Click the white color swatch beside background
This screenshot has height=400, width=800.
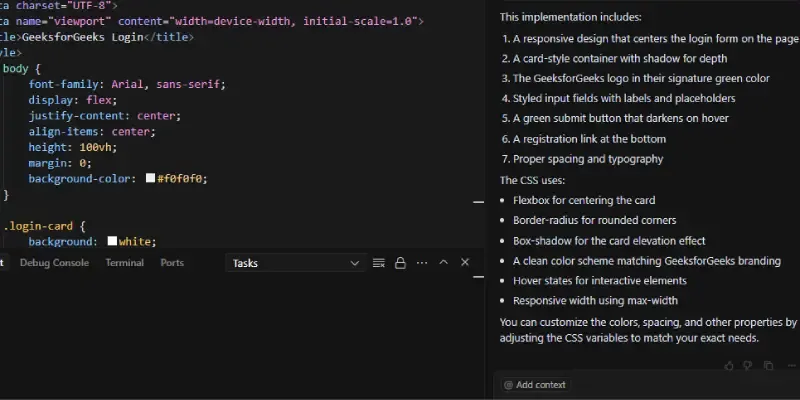tap(112, 241)
